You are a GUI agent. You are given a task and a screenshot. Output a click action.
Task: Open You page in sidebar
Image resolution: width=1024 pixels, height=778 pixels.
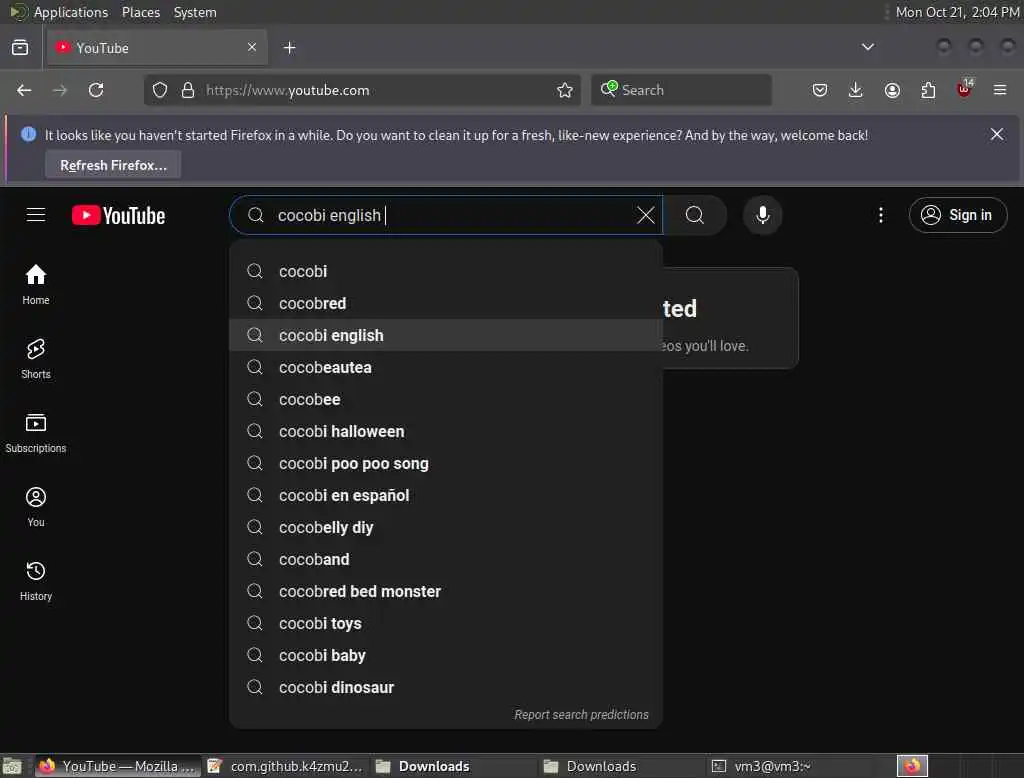click(x=36, y=506)
